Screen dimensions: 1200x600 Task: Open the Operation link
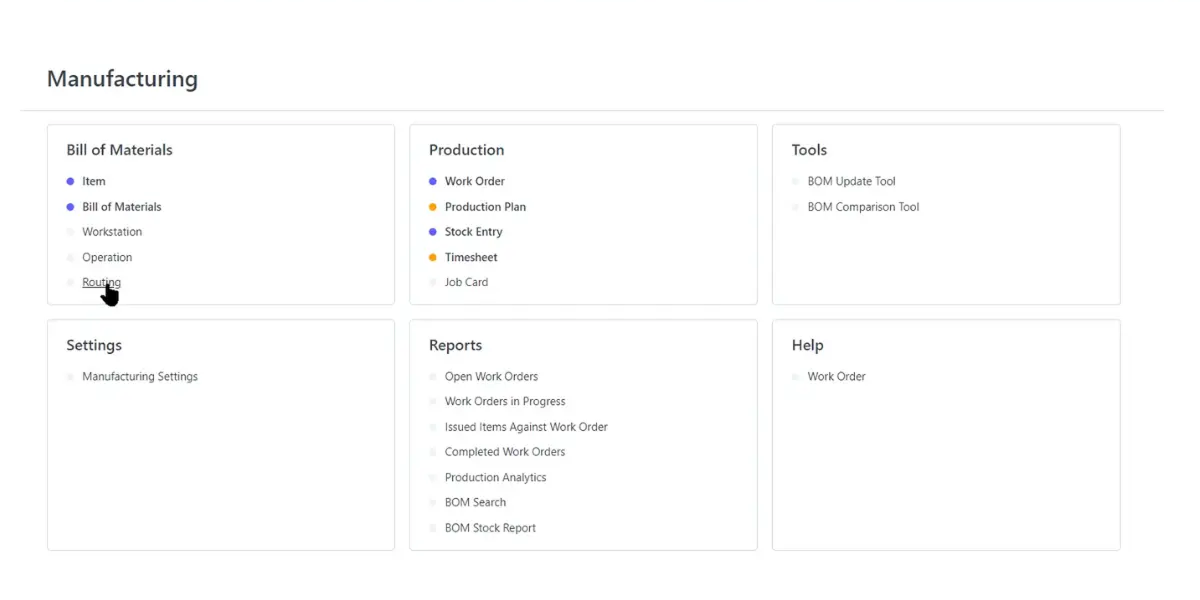click(107, 257)
